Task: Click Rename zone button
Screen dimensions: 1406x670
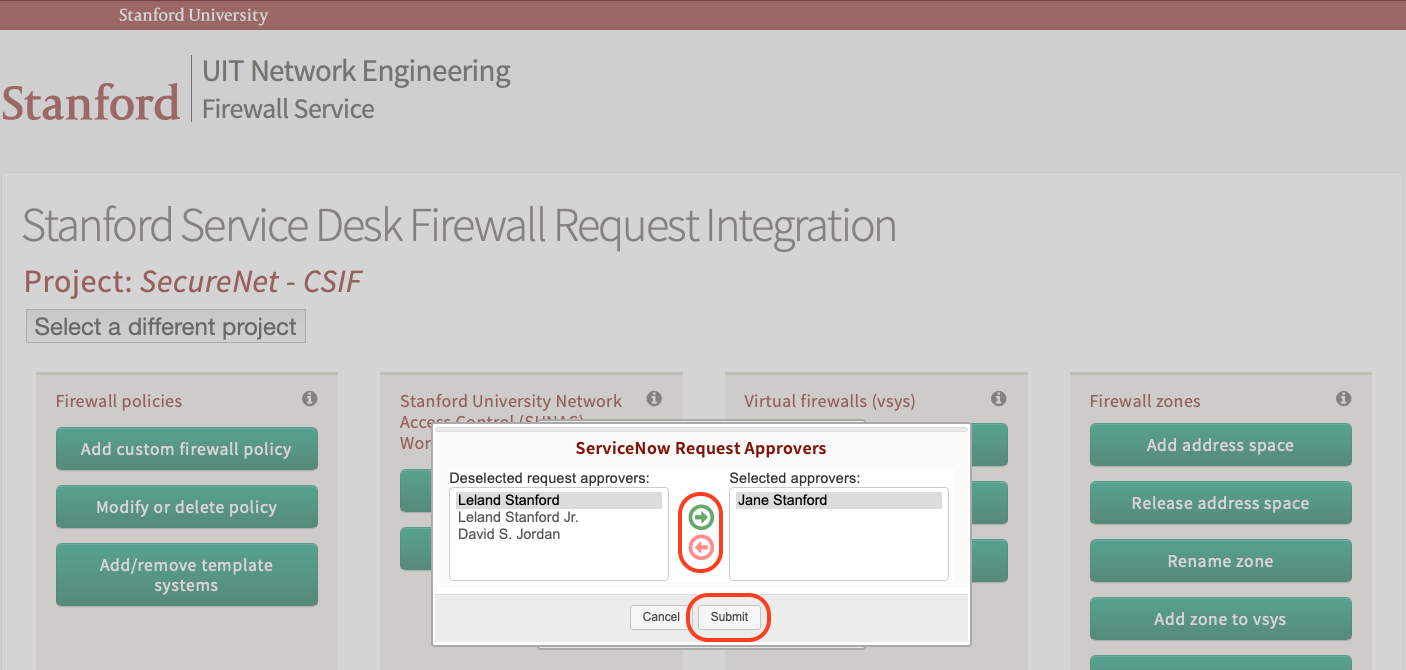Action: coord(1220,561)
